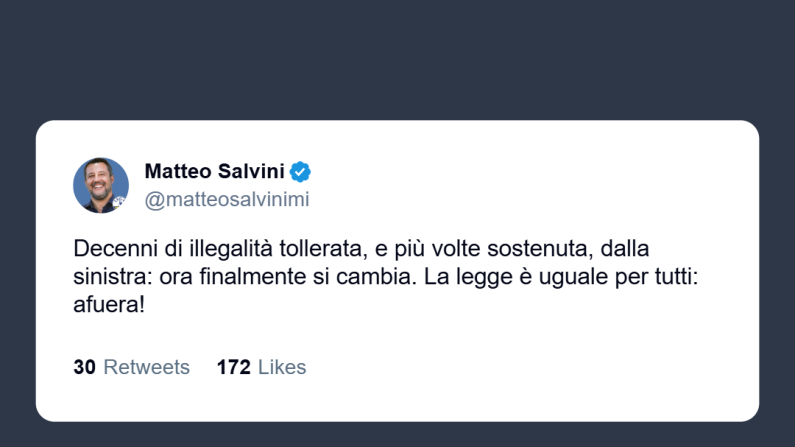795x447 pixels.
Task: Click the word sinistra in tweet
Action: click(x=109, y=275)
